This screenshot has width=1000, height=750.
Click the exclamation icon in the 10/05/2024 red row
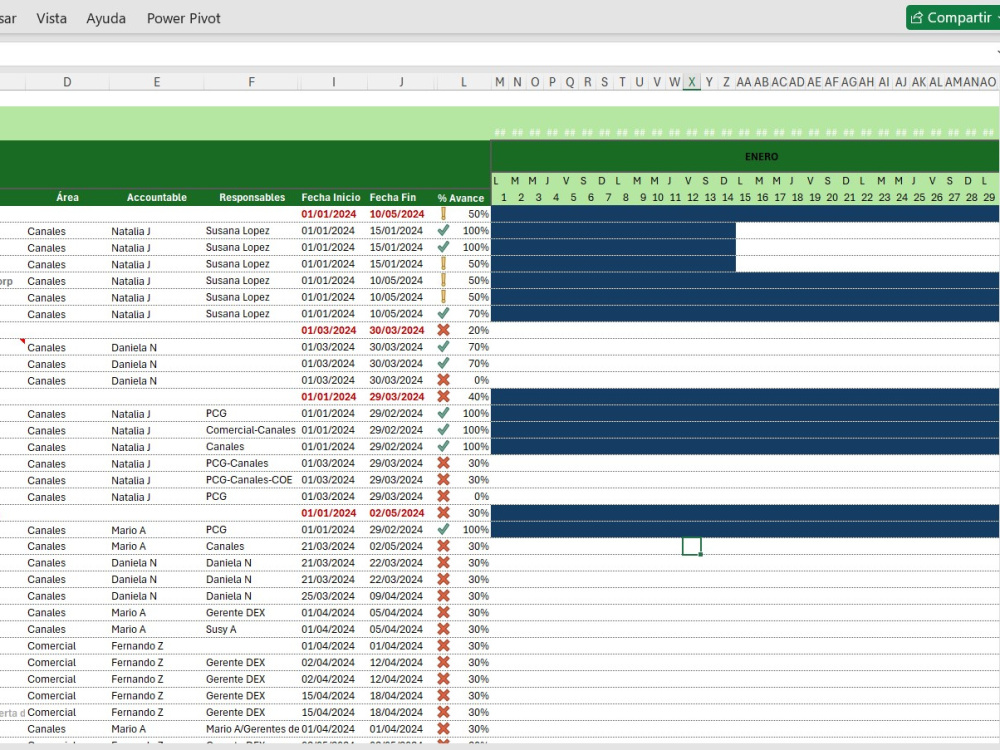pos(443,214)
